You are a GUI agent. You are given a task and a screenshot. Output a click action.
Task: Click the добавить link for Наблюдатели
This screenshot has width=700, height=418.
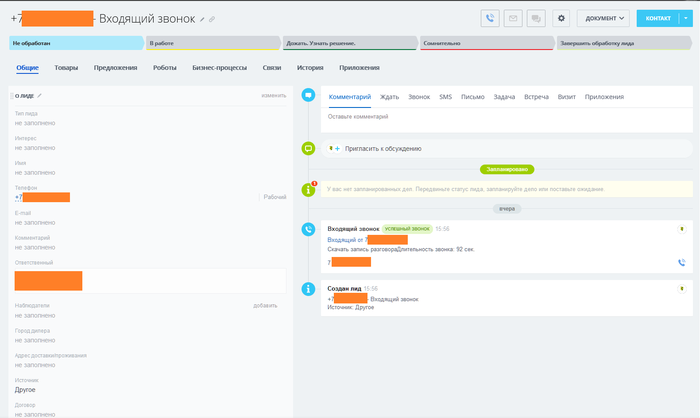[265, 305]
